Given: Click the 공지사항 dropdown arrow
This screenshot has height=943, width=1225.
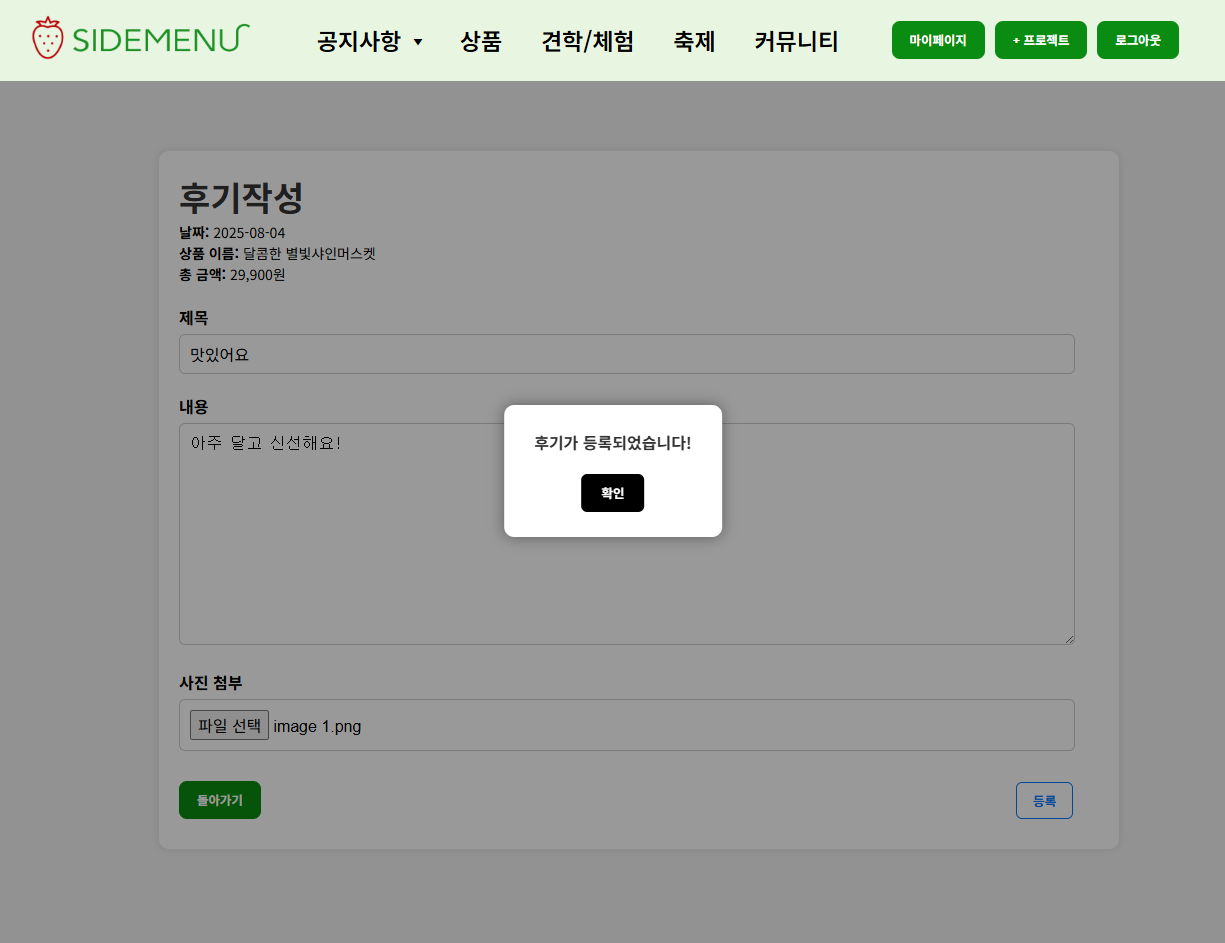Looking at the screenshot, I should pyautogui.click(x=419, y=43).
